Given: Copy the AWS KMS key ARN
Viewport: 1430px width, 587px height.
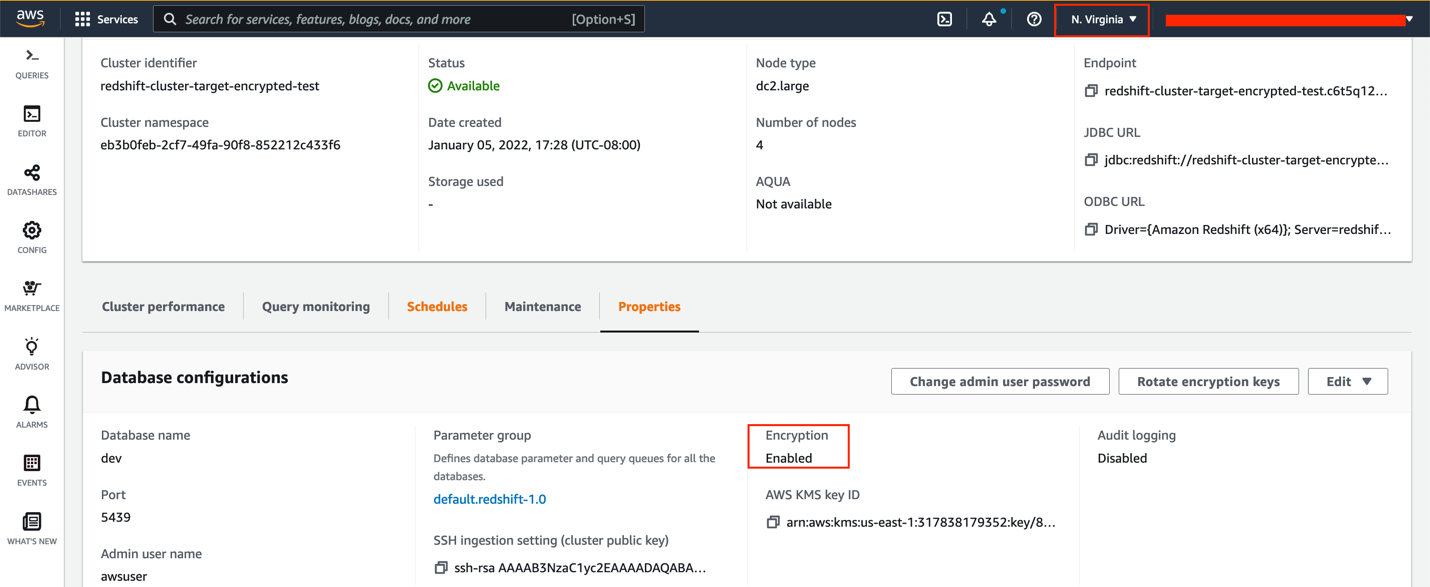Looking at the screenshot, I should pyautogui.click(x=773, y=522).
